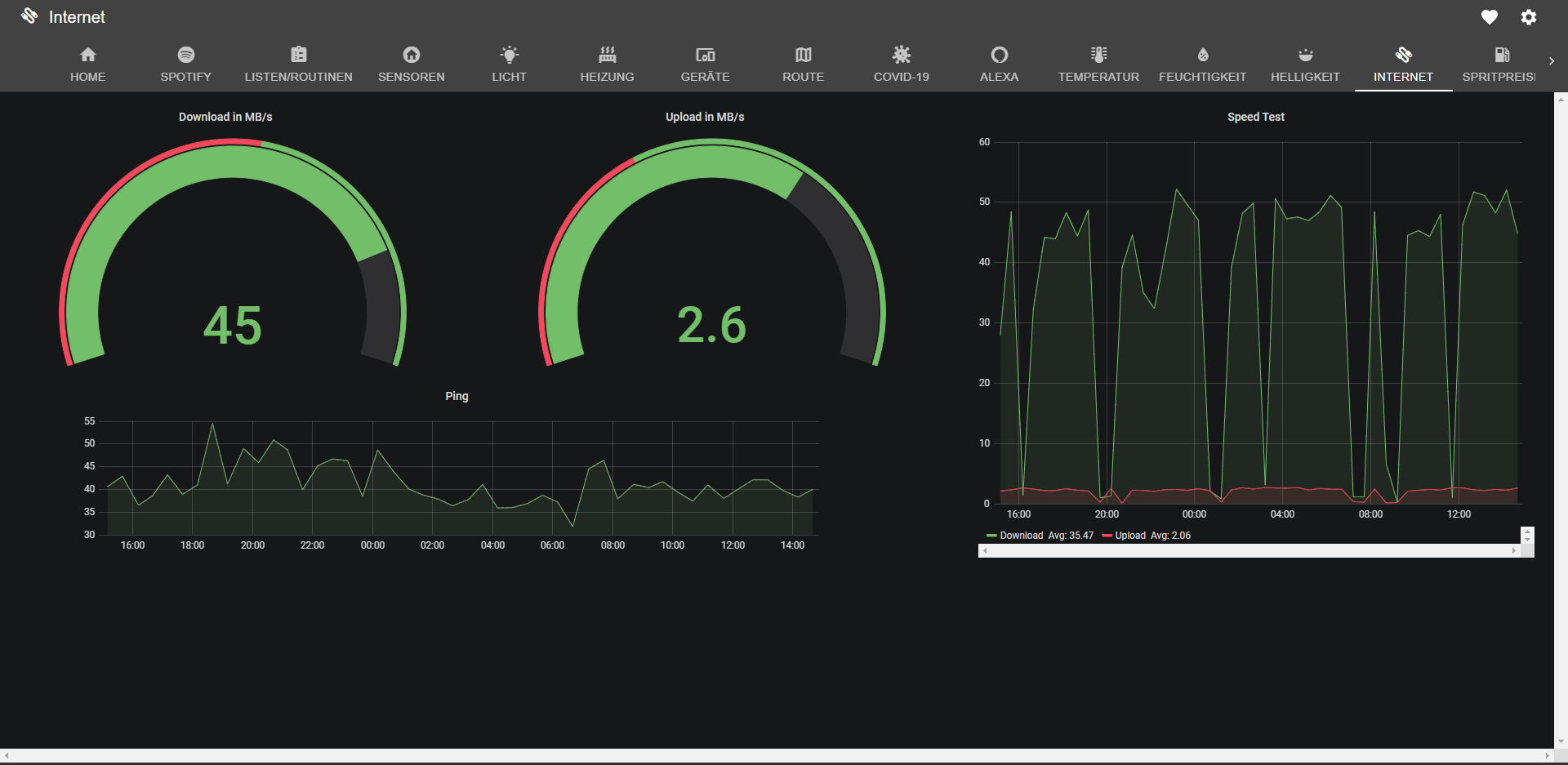The image size is (1568, 765).
Task: Go to the LICHT tab
Action: pos(510,64)
